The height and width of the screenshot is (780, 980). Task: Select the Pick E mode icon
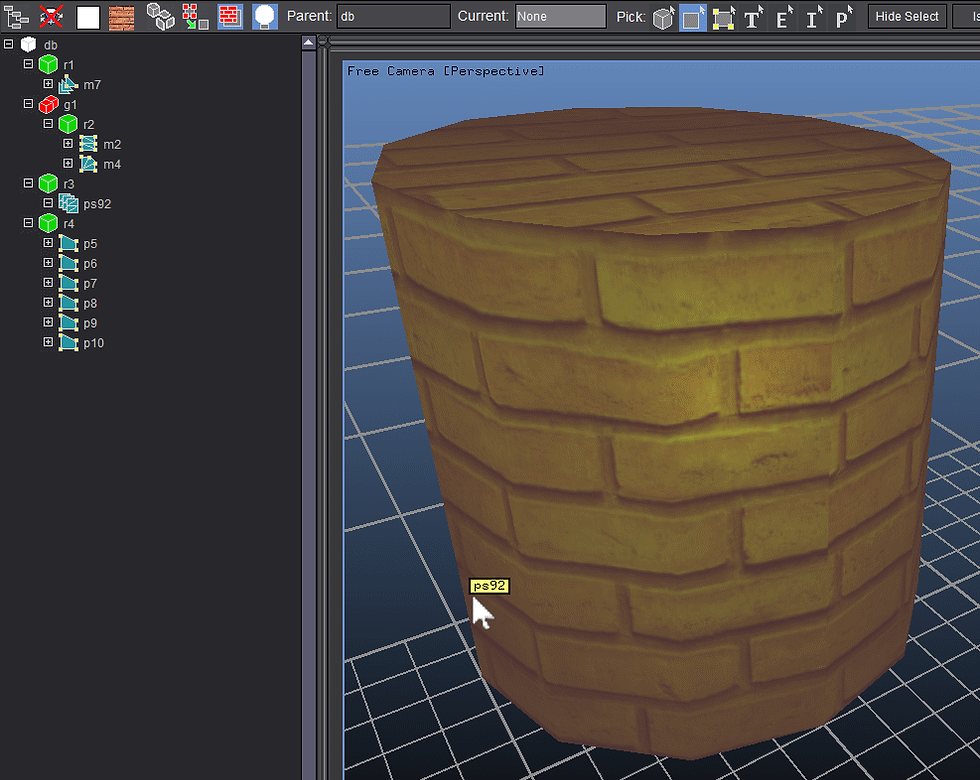[784, 18]
